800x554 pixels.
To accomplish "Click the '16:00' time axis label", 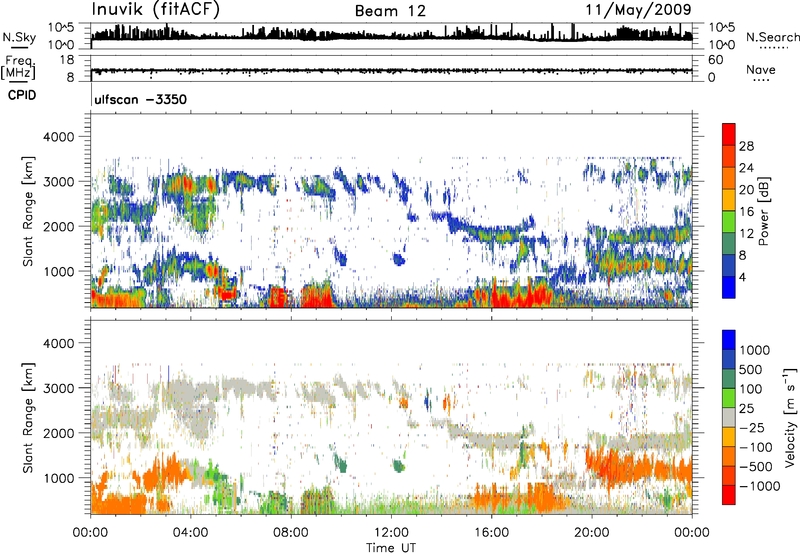I will pyautogui.click(x=491, y=533).
